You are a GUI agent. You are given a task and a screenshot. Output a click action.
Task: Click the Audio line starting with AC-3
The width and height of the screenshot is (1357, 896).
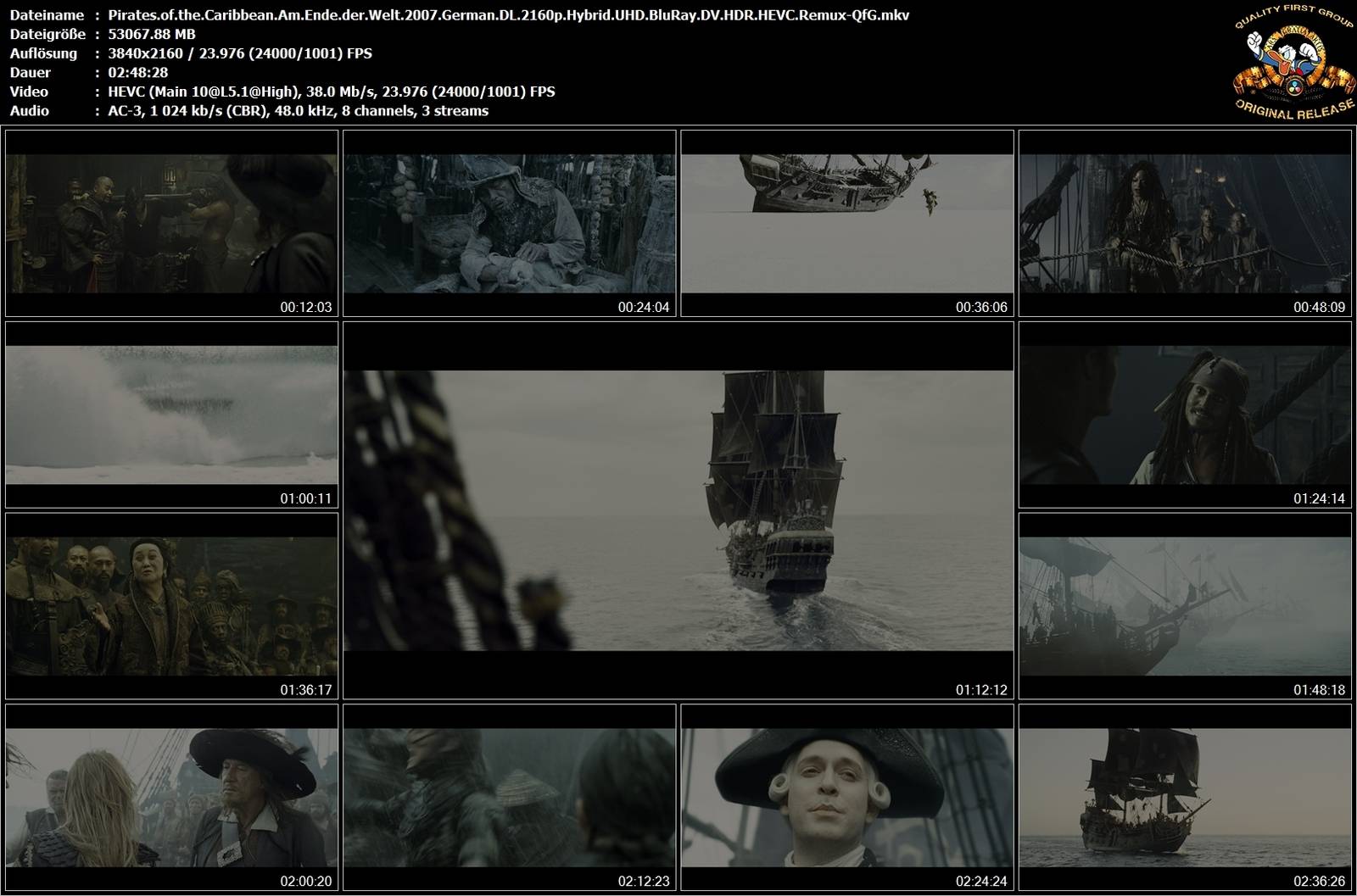299,111
